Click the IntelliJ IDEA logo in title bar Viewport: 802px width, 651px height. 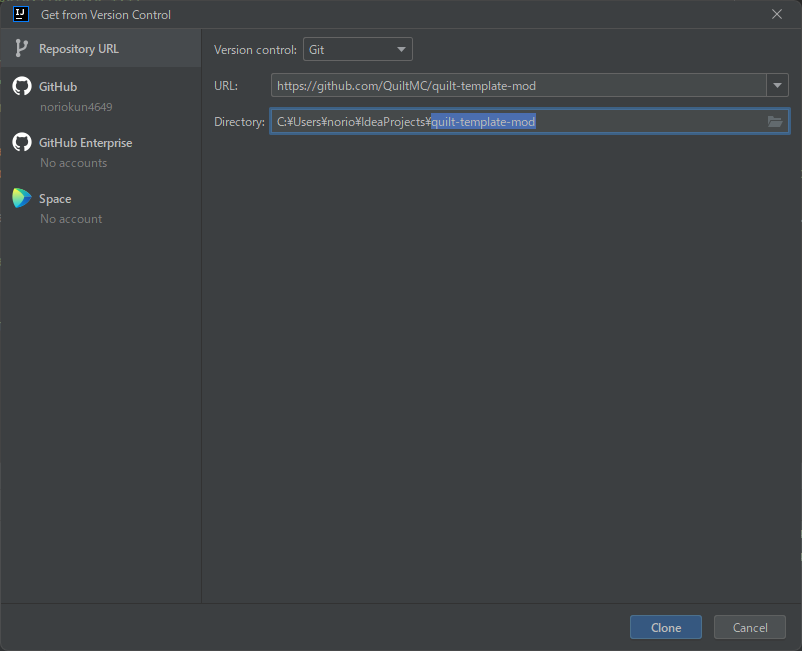click(x=21, y=14)
